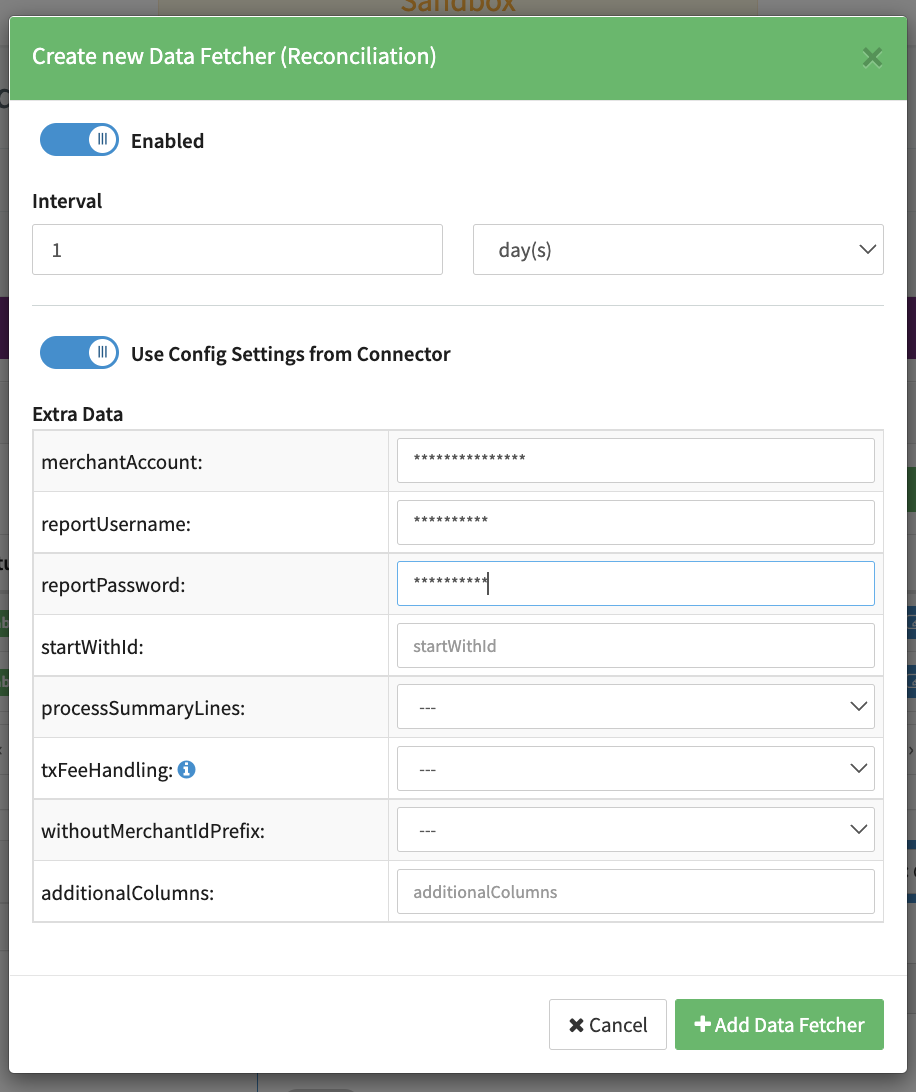Click the Use Config Settings label
The image size is (916, 1092).
click(290, 354)
